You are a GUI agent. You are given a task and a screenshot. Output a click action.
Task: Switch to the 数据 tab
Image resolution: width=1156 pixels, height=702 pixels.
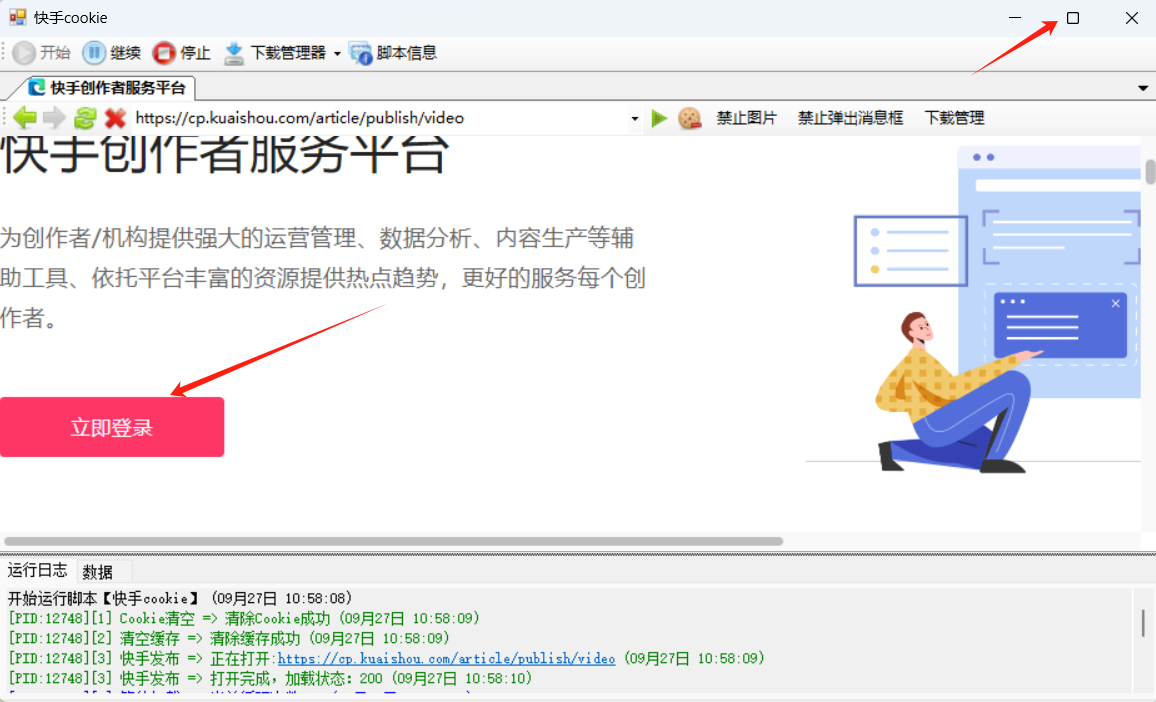point(98,572)
